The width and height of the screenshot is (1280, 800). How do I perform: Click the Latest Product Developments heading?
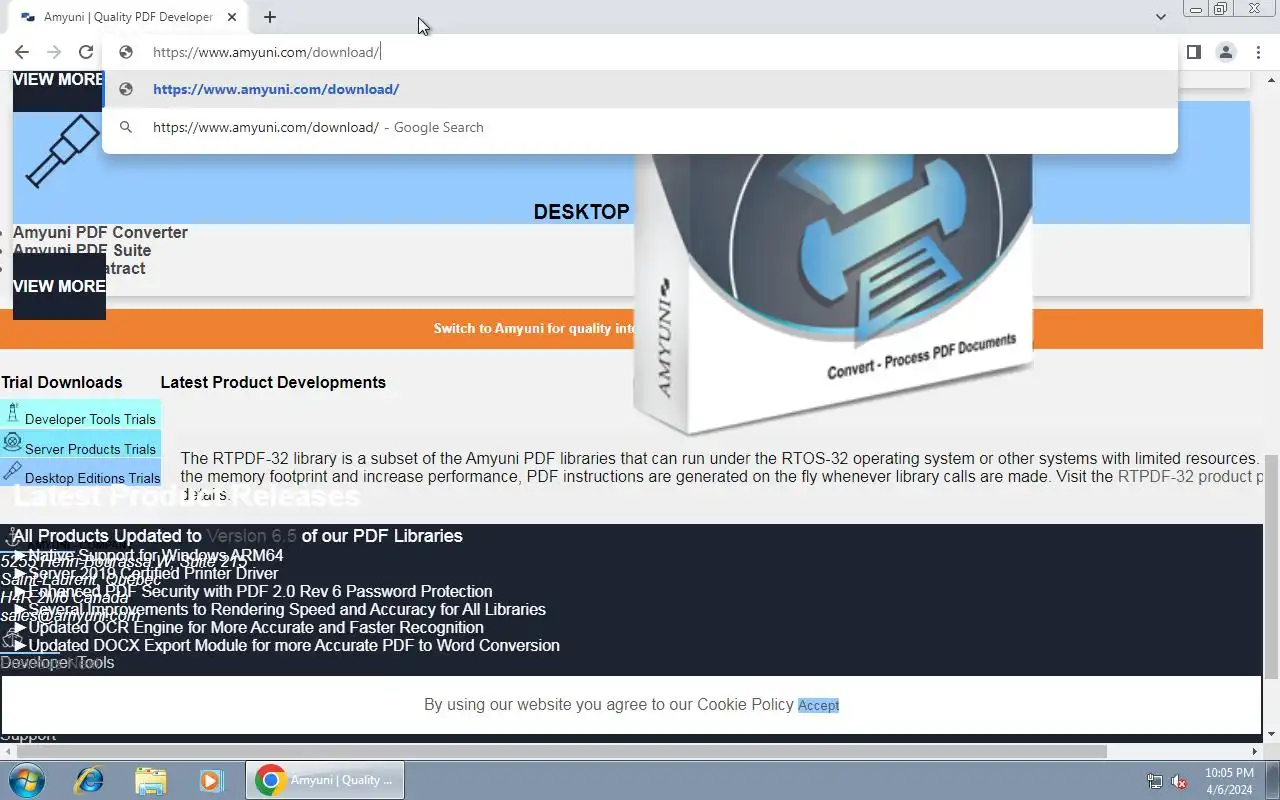pyautogui.click(x=273, y=382)
